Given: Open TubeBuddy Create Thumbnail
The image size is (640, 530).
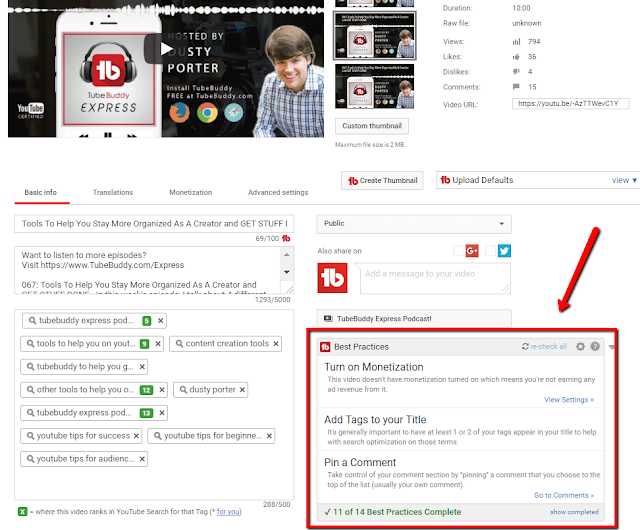Looking at the screenshot, I should pos(382,180).
